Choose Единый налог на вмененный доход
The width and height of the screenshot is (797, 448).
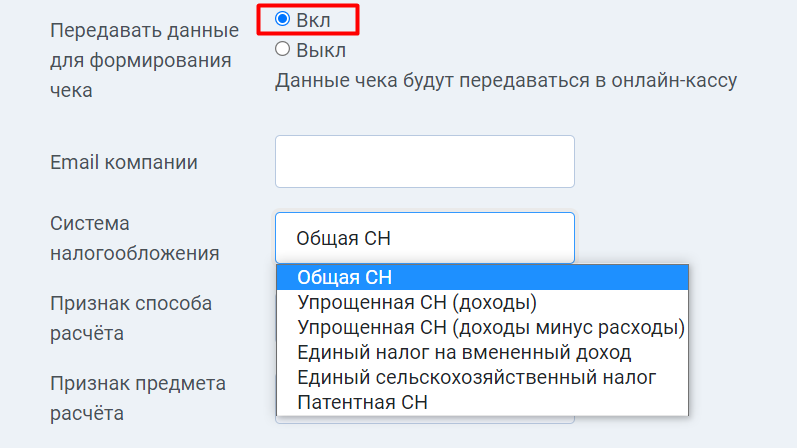tap(482, 352)
